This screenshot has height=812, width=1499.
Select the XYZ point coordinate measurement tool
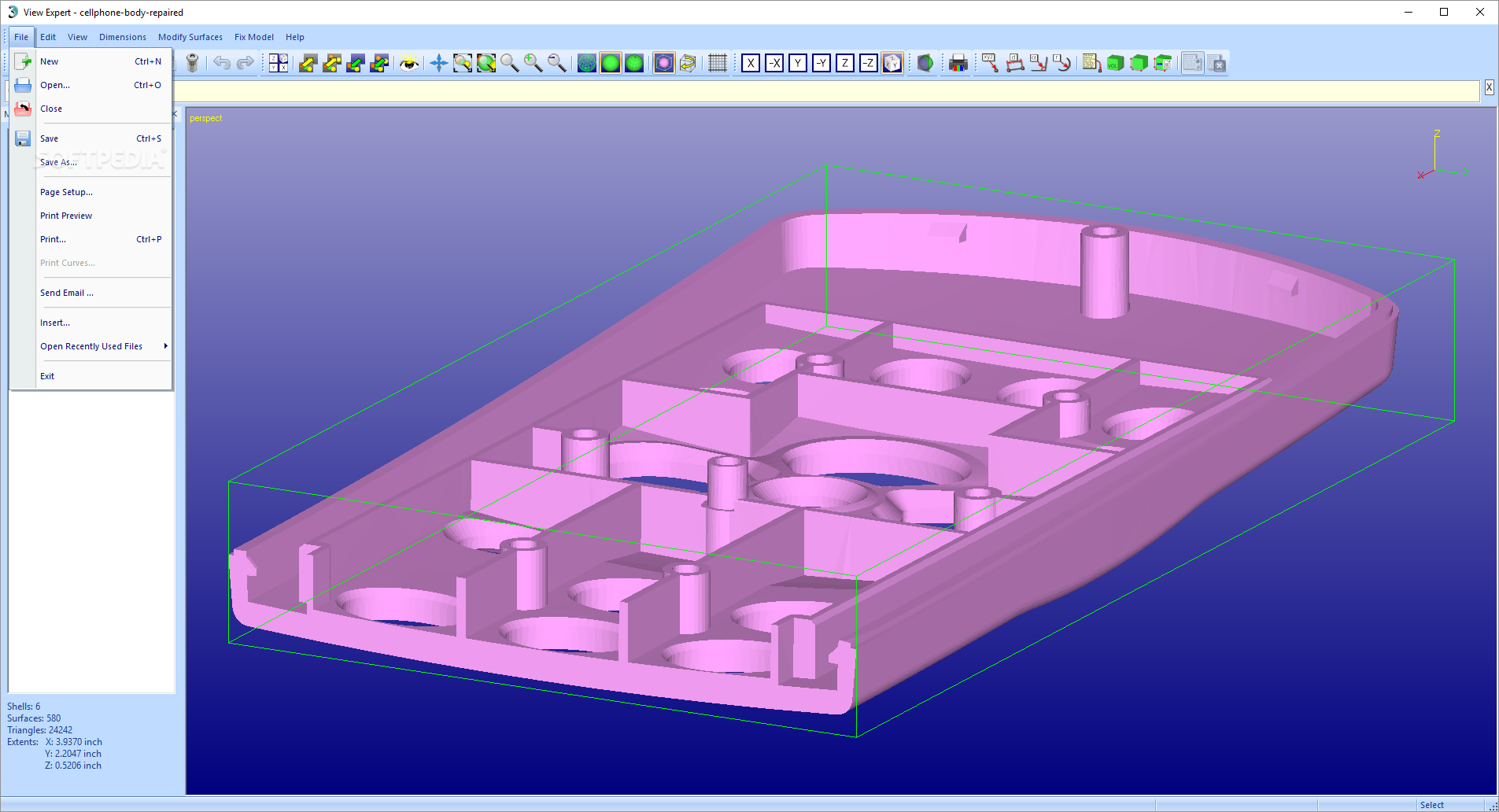990,63
